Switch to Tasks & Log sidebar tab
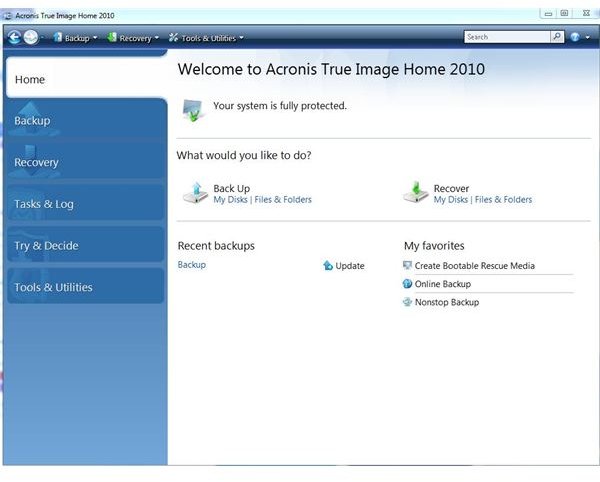Screen dimensions: 600x482 coord(86,203)
